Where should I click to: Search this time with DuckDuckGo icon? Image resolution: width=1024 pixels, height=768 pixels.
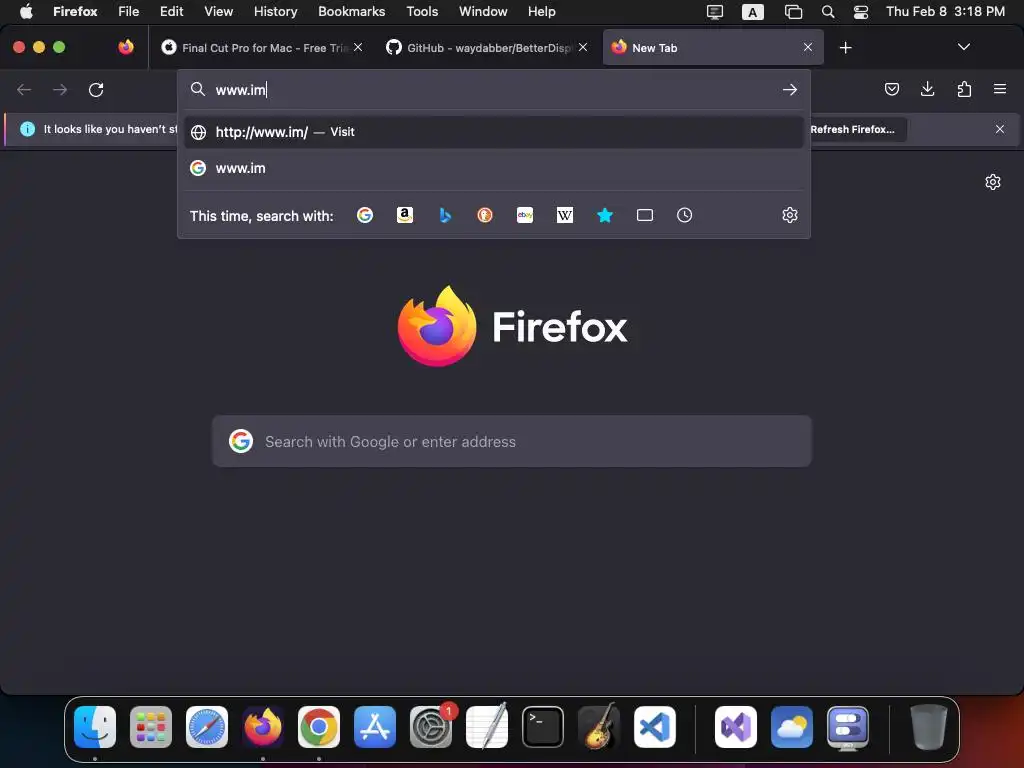[485, 215]
